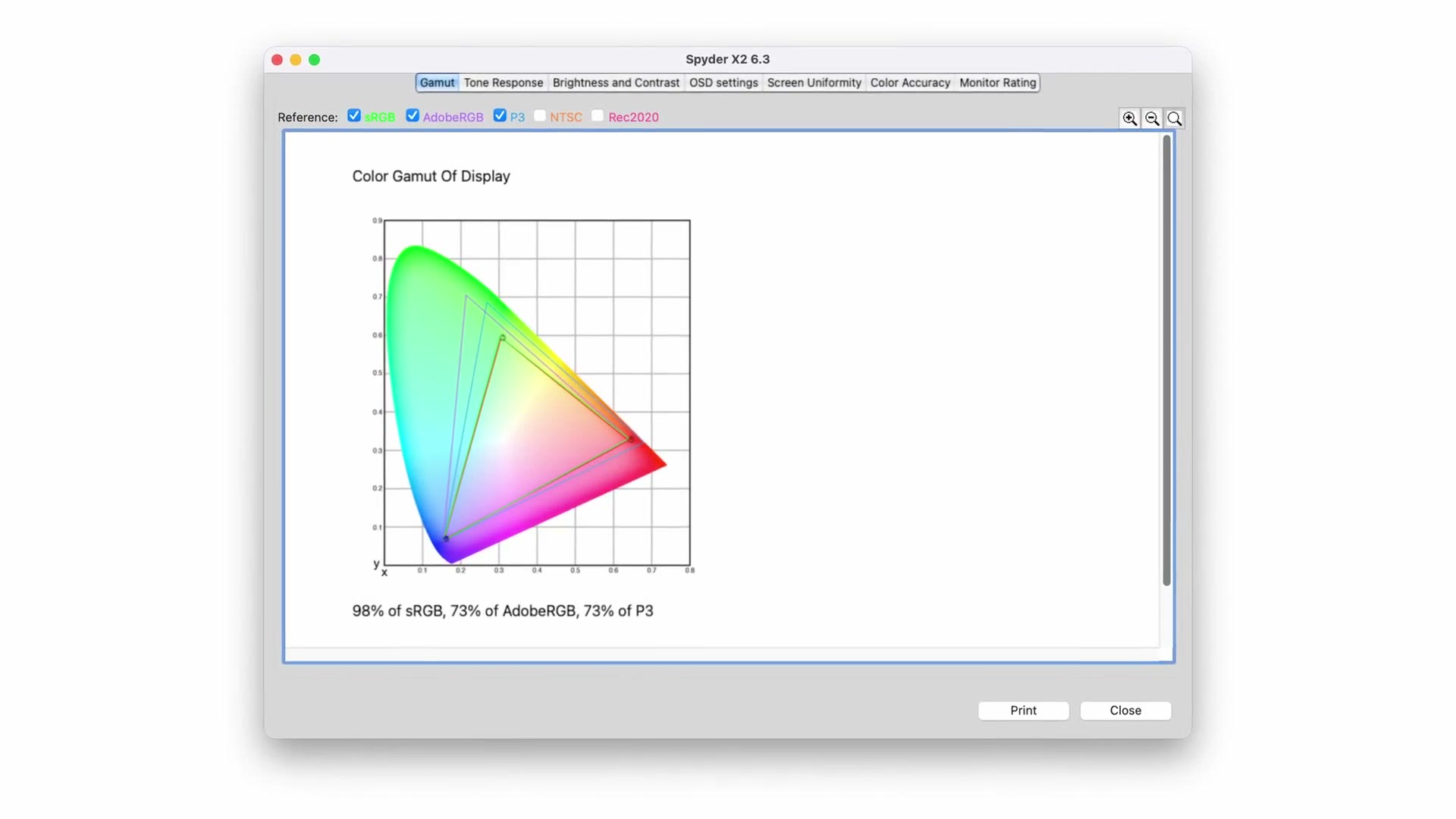The image size is (1456, 819).
Task: Open the Brightness and Contrast tab
Action: (x=616, y=83)
